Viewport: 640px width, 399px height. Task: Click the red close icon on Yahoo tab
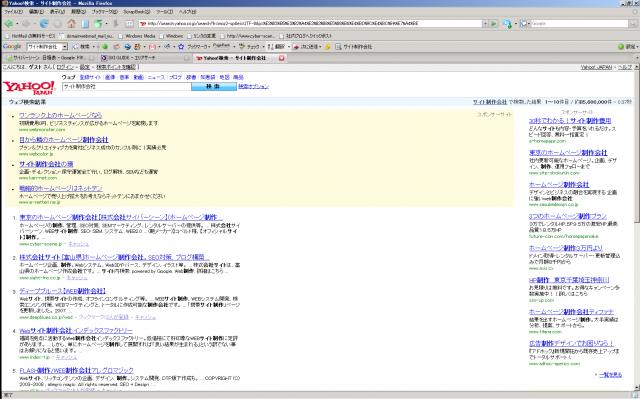(x=281, y=58)
